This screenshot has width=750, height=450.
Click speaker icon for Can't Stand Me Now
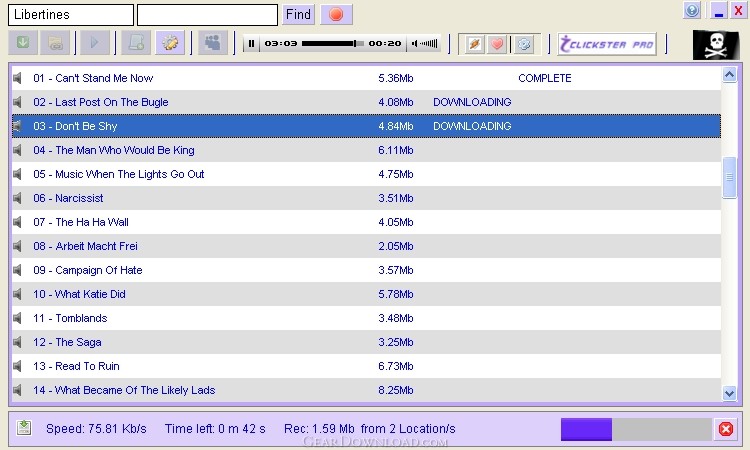pyautogui.click(x=18, y=78)
